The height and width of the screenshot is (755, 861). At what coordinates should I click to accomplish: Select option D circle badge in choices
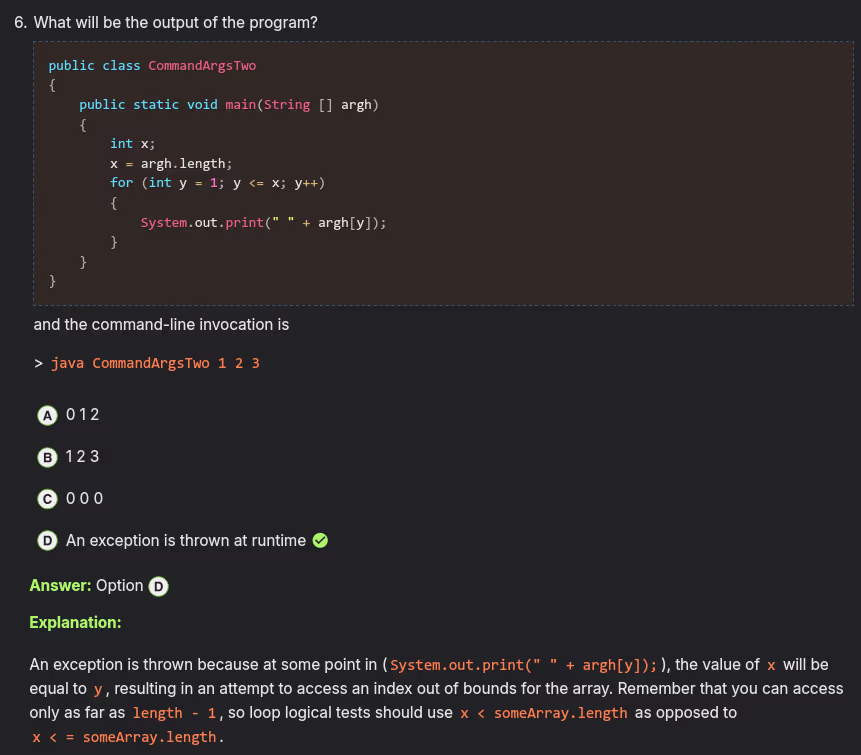tap(46, 541)
